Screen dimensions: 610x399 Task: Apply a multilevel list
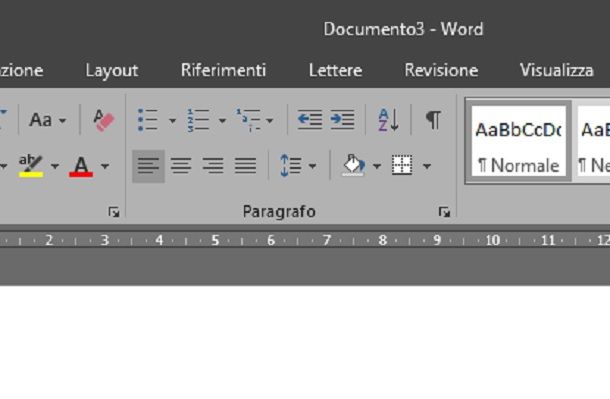[x=248, y=120]
